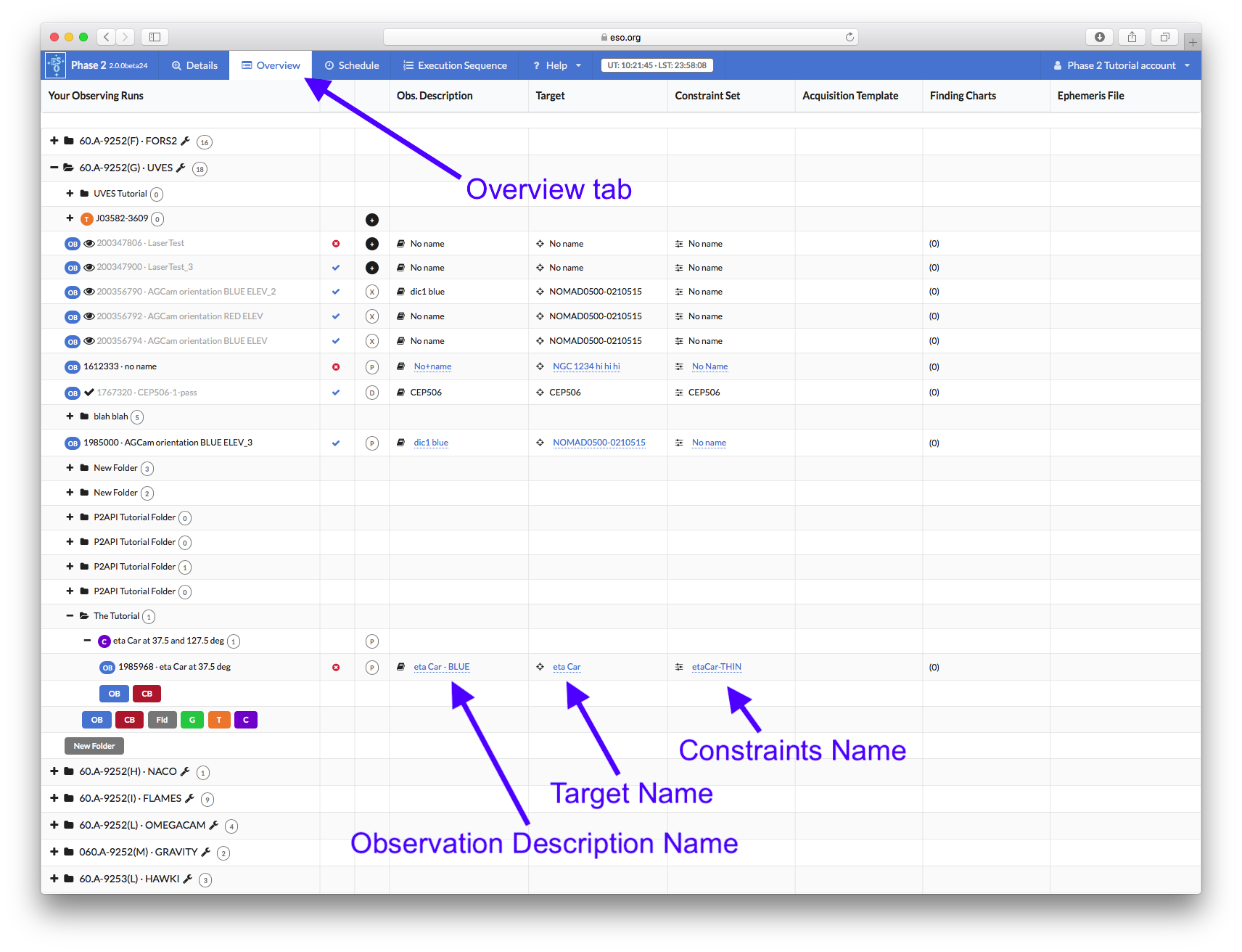The height and width of the screenshot is (952, 1242).
Task: Switch to the Schedule tab
Action: click(352, 65)
